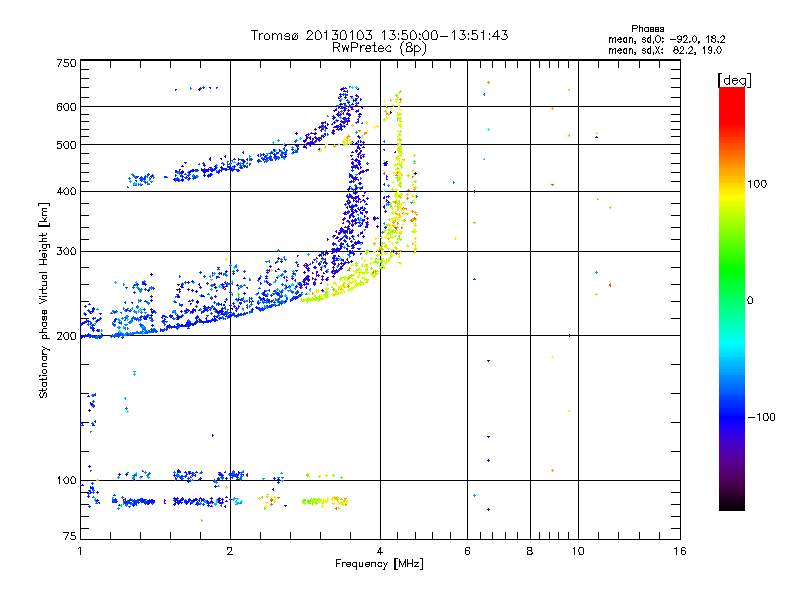The image size is (800, 600).
Task: Click the x-axis tick label '10'
Action: [x=578, y=551]
